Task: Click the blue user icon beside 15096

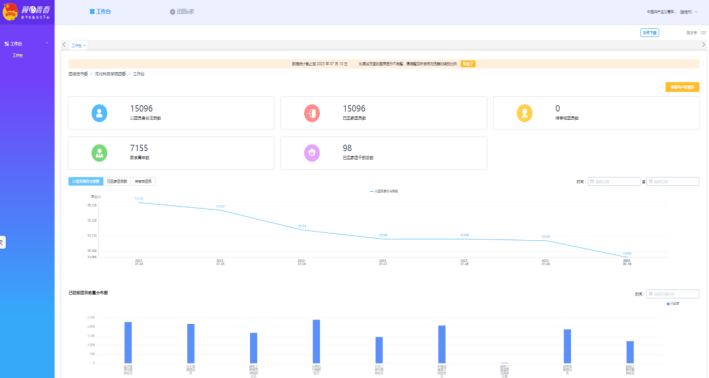Action: 99,113
